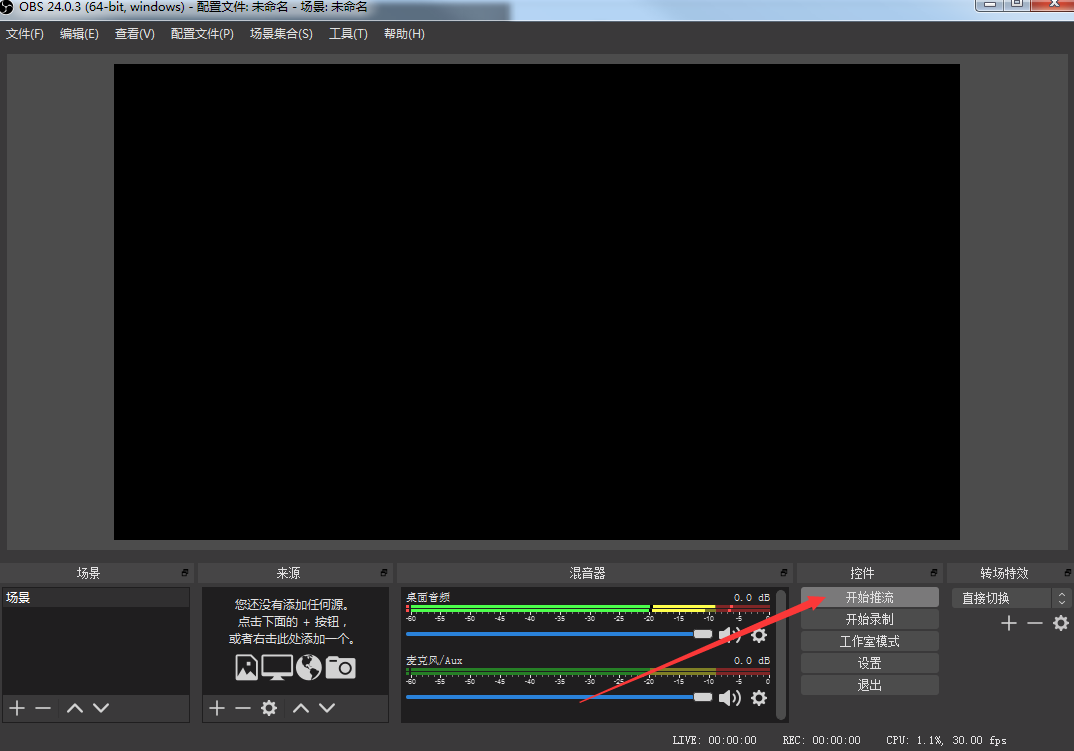The image size is (1074, 751).
Task: Click the REC: 00:00:00 status
Action: (x=821, y=740)
